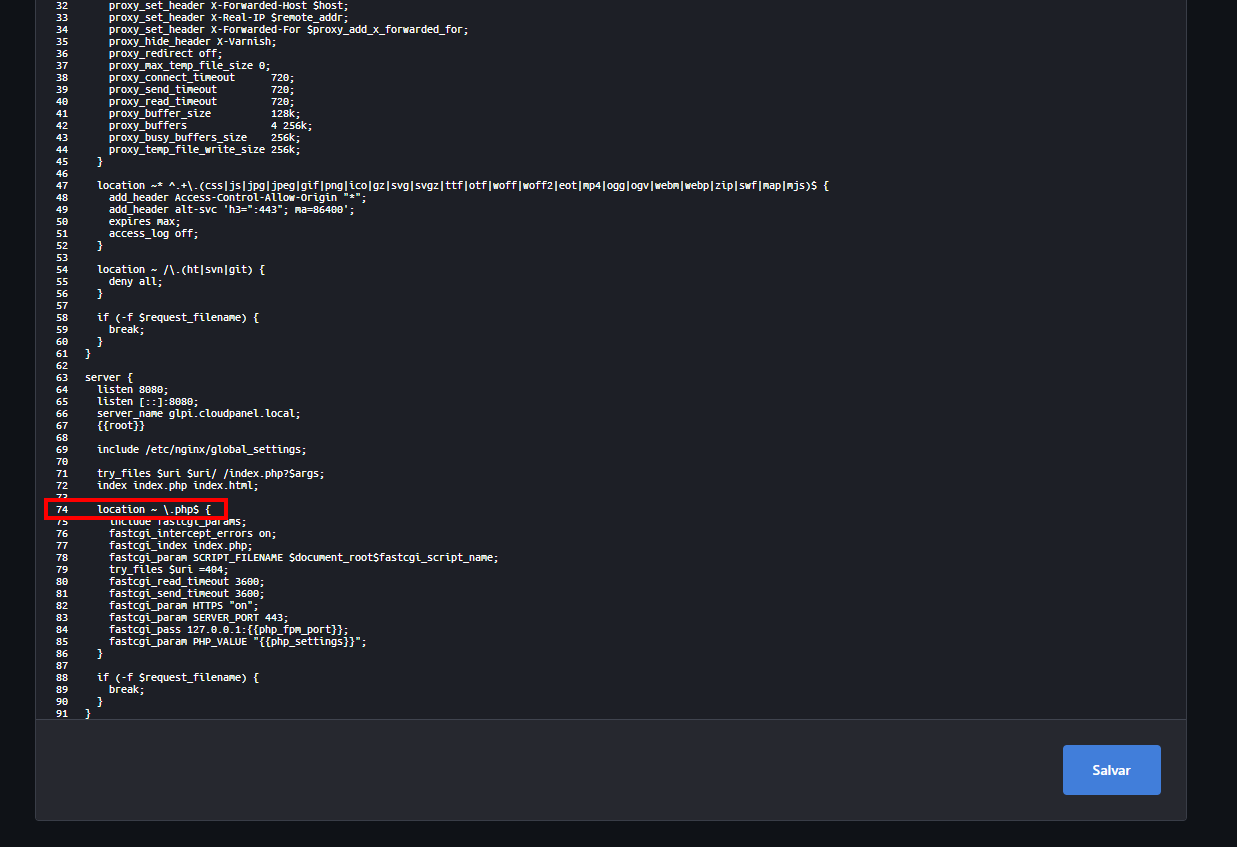The height and width of the screenshot is (847, 1237).
Task: Click the '{{root}}' placeholder text
Action: pyautogui.click(x=121, y=426)
